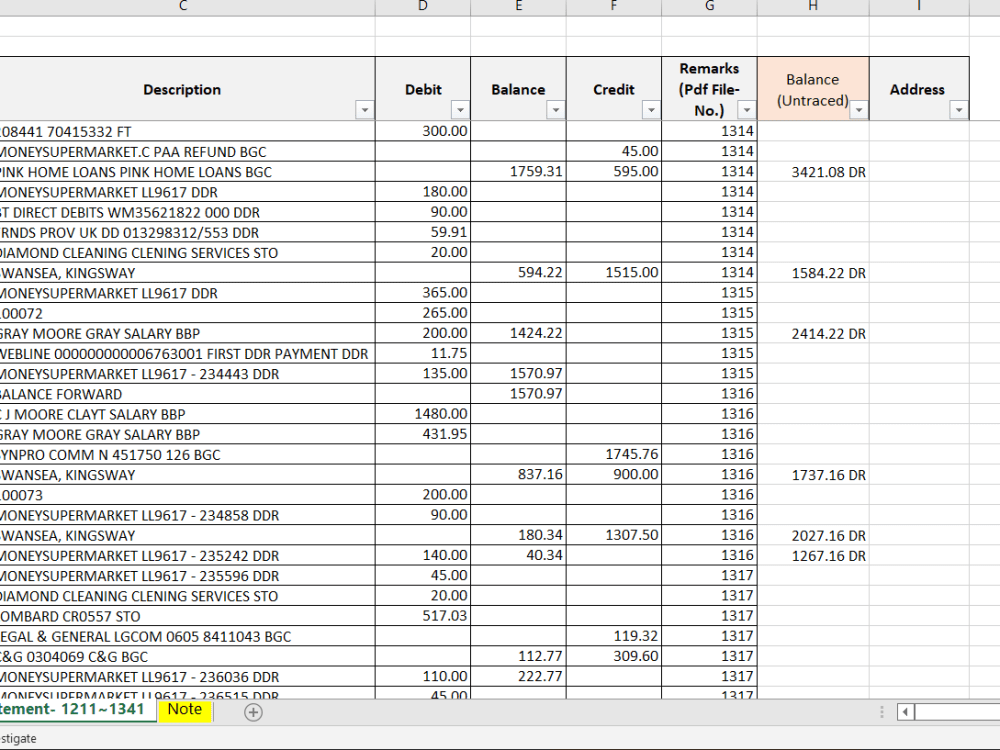1000x750 pixels.
Task: Select the debit cell 431.95
Action: (423, 434)
